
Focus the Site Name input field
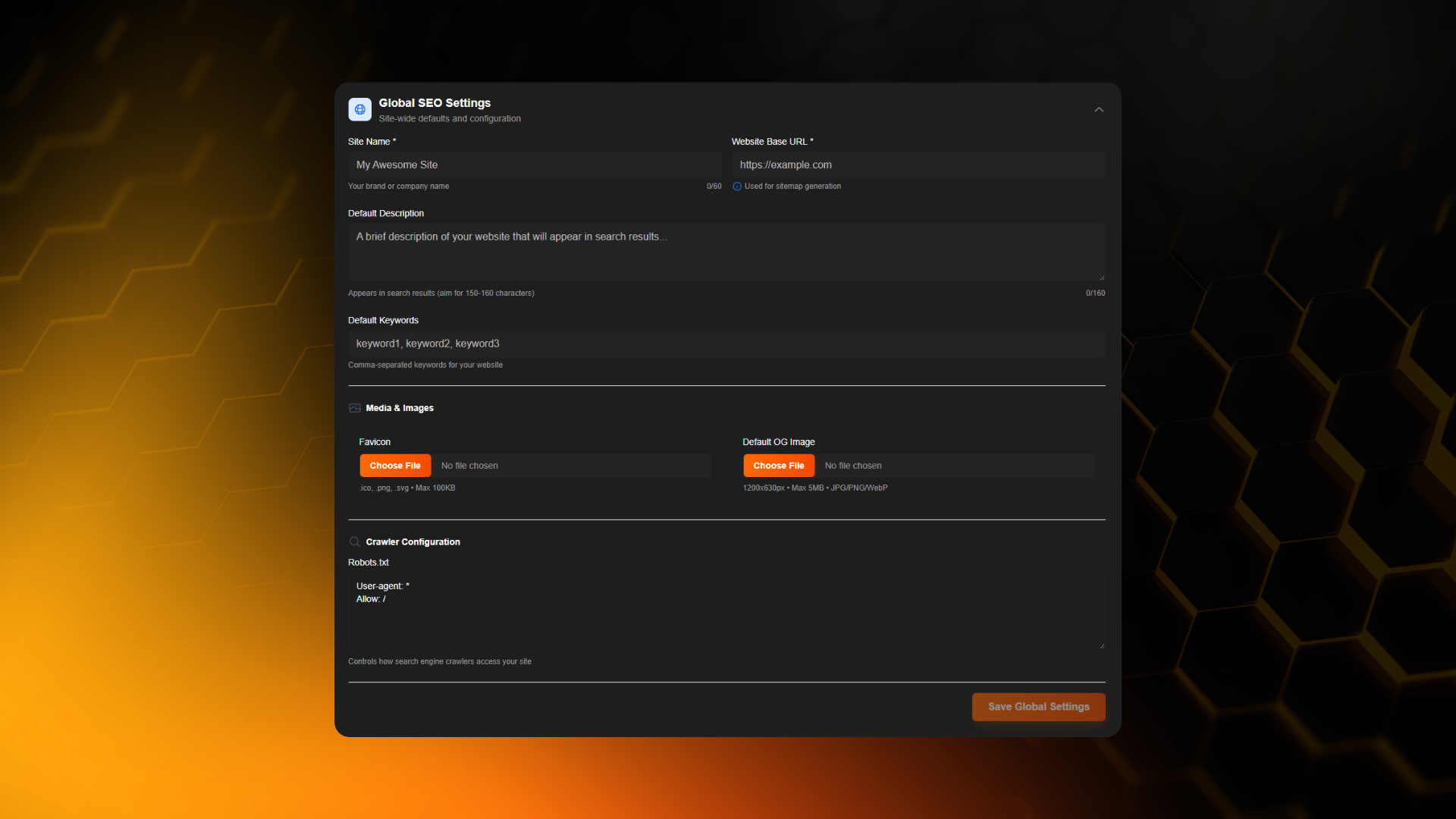(534, 165)
